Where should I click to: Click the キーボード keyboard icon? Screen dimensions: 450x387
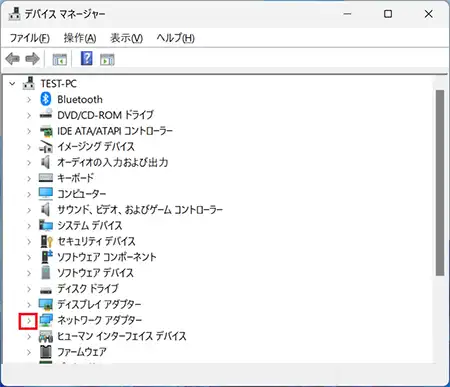click(46, 178)
